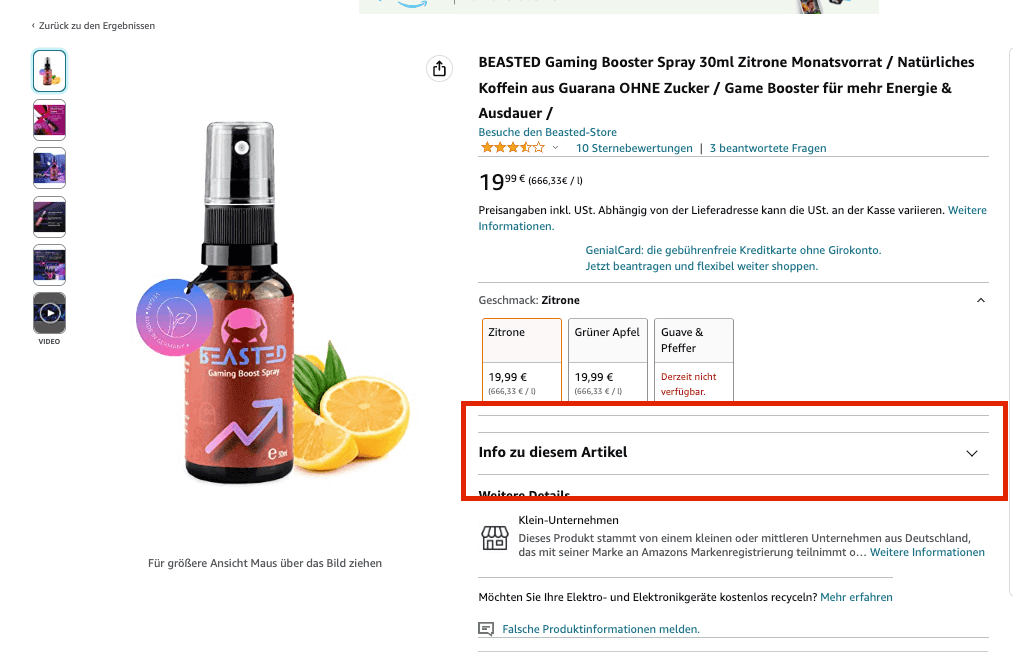Open the star rating dropdown arrow

556,148
